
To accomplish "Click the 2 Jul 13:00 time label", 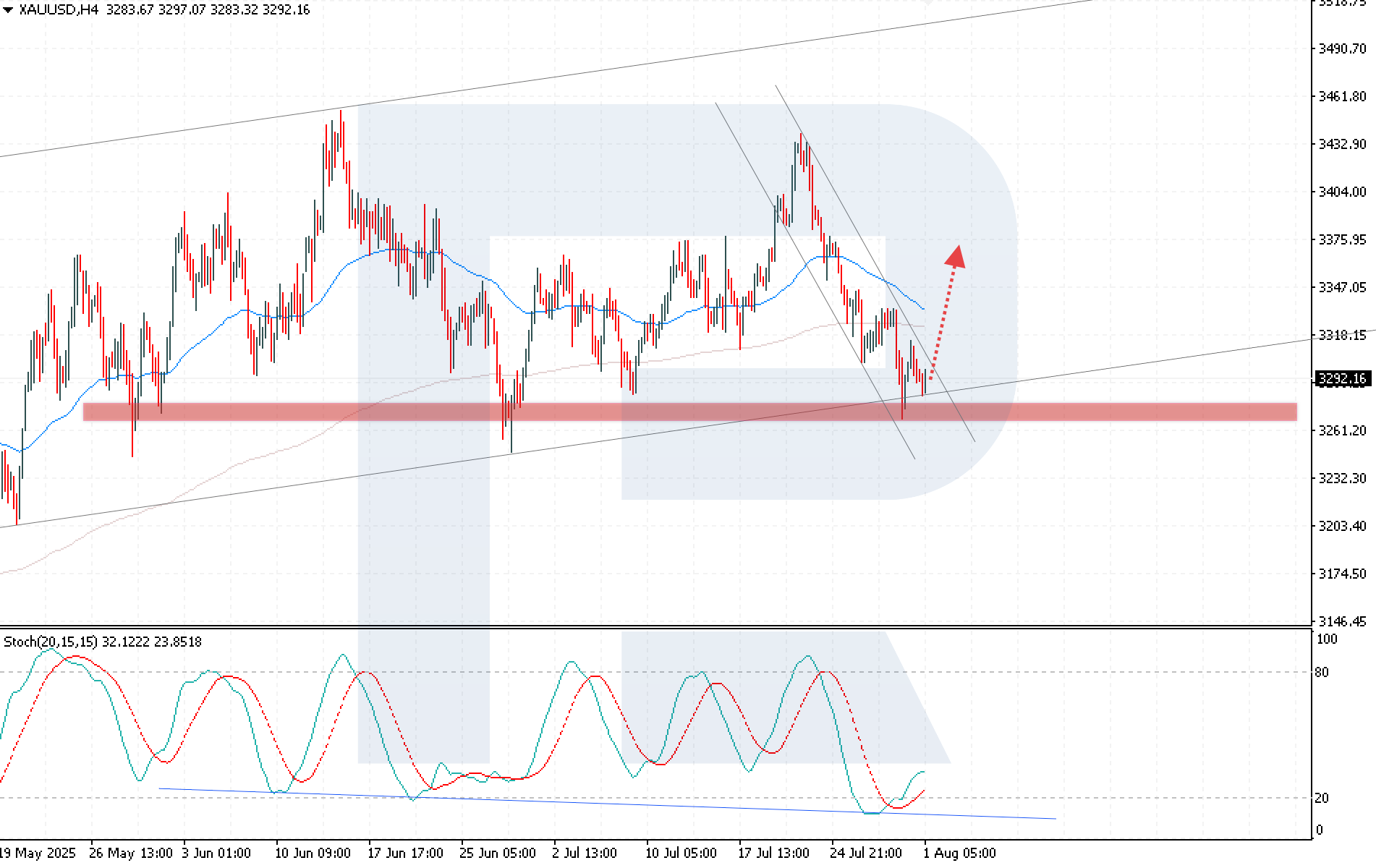I will click(x=585, y=853).
